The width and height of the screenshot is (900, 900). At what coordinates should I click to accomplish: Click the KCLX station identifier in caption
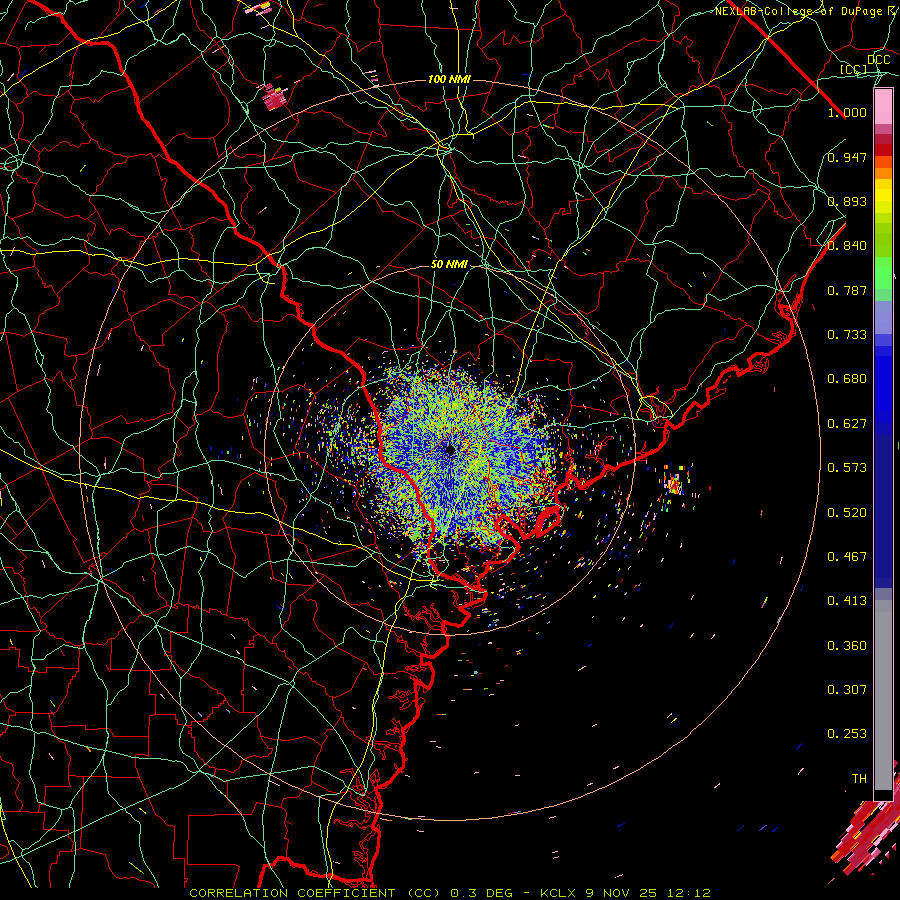560,893
